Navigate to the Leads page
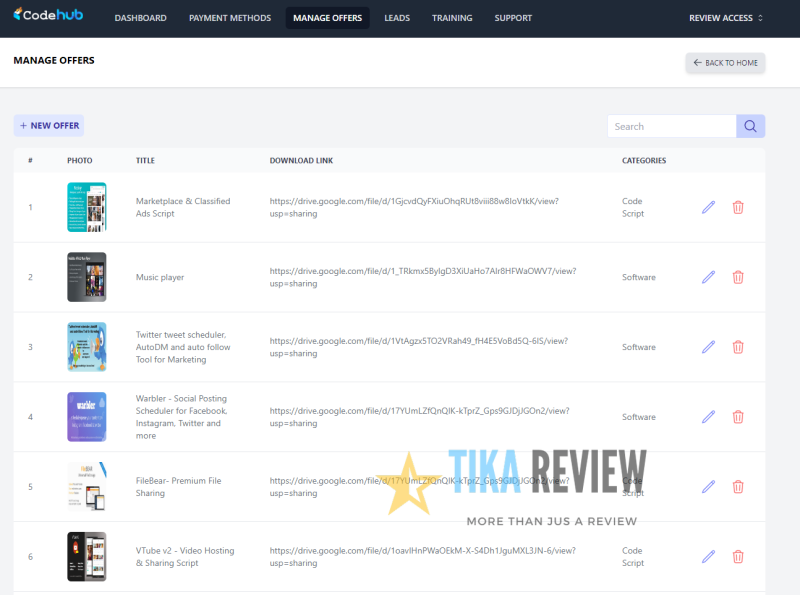The image size is (800, 595). [397, 17]
